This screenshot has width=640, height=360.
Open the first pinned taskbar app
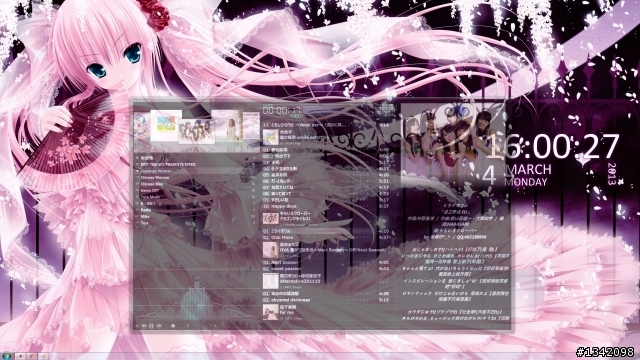20,356
